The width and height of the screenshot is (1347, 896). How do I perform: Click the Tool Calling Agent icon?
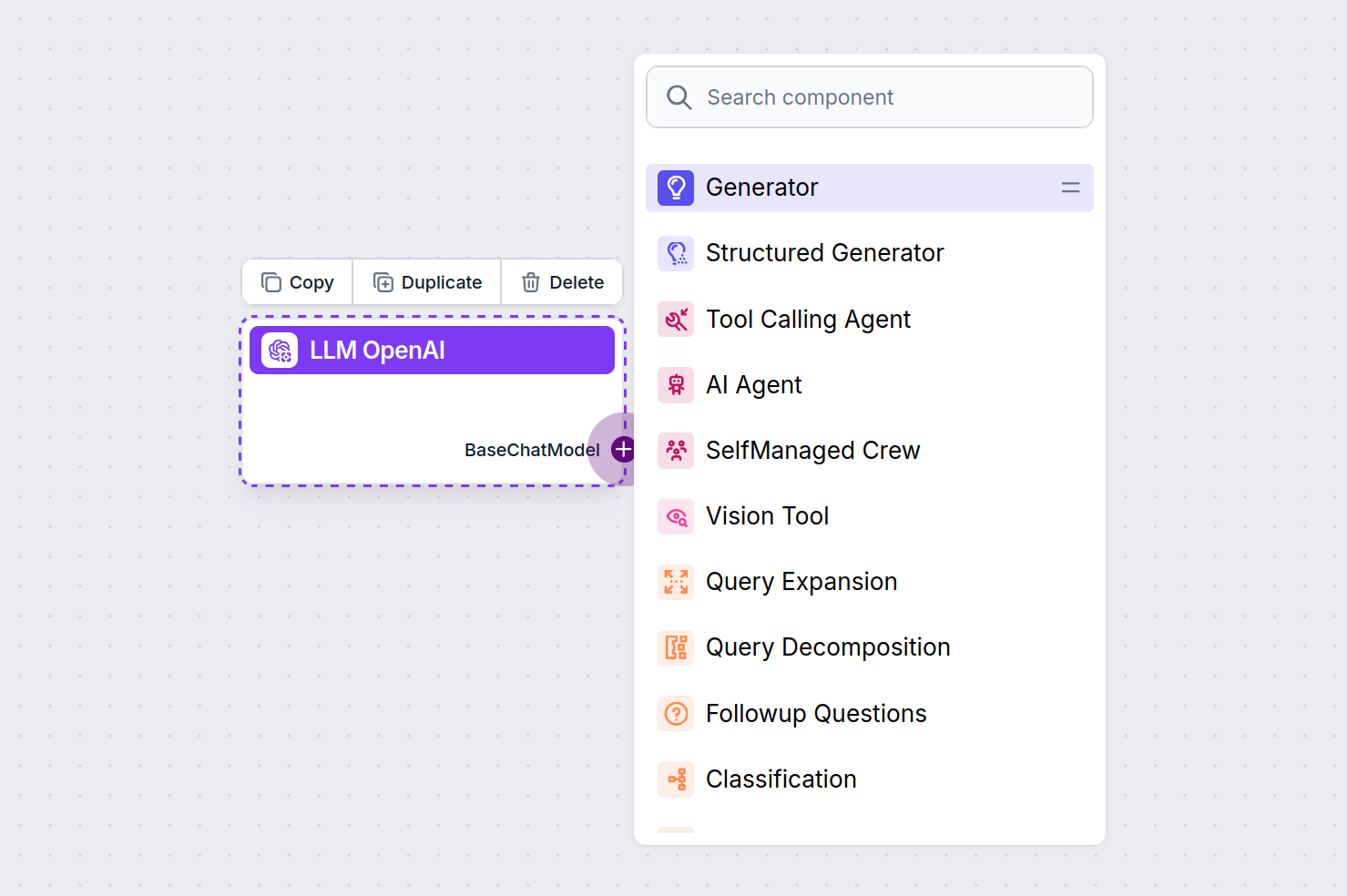(x=676, y=320)
